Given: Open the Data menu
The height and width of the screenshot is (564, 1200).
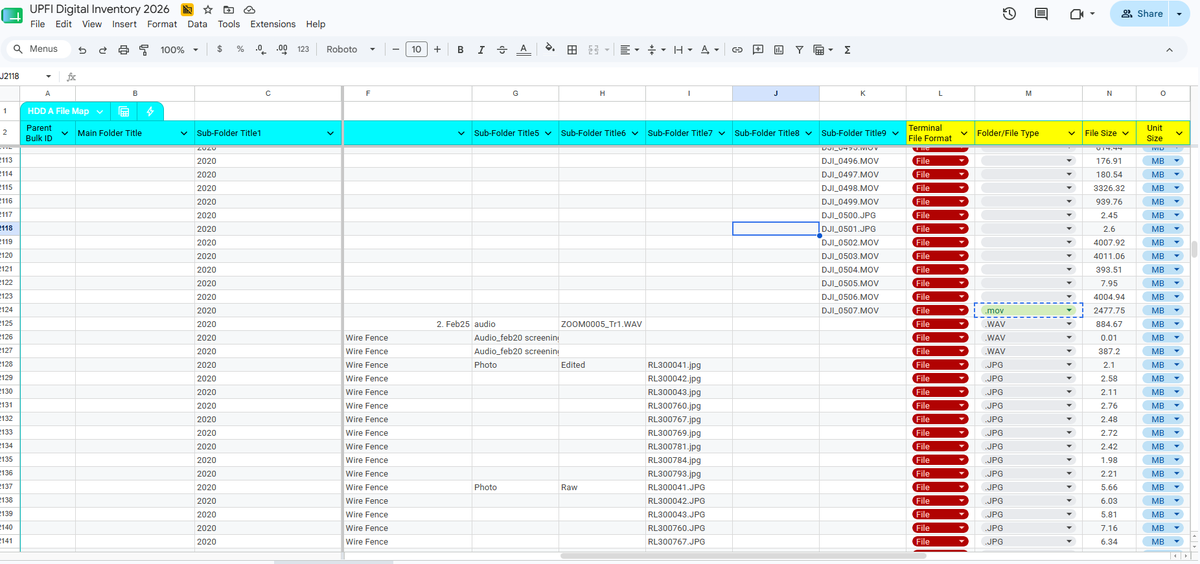Looking at the screenshot, I should 198,24.
